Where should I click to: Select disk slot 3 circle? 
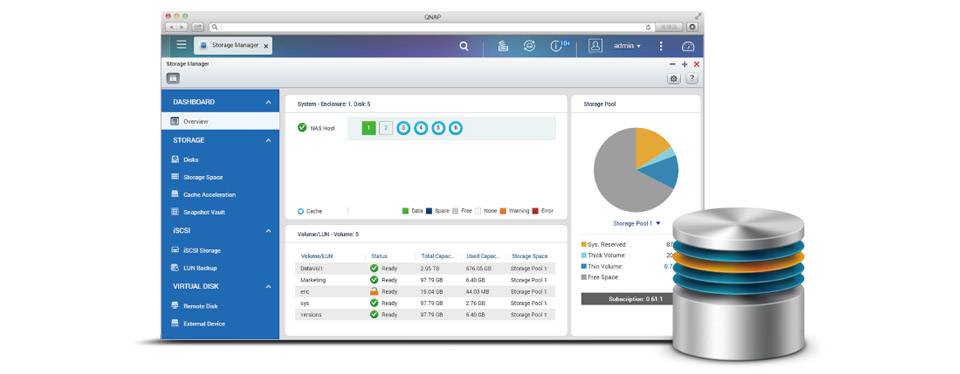(x=403, y=128)
